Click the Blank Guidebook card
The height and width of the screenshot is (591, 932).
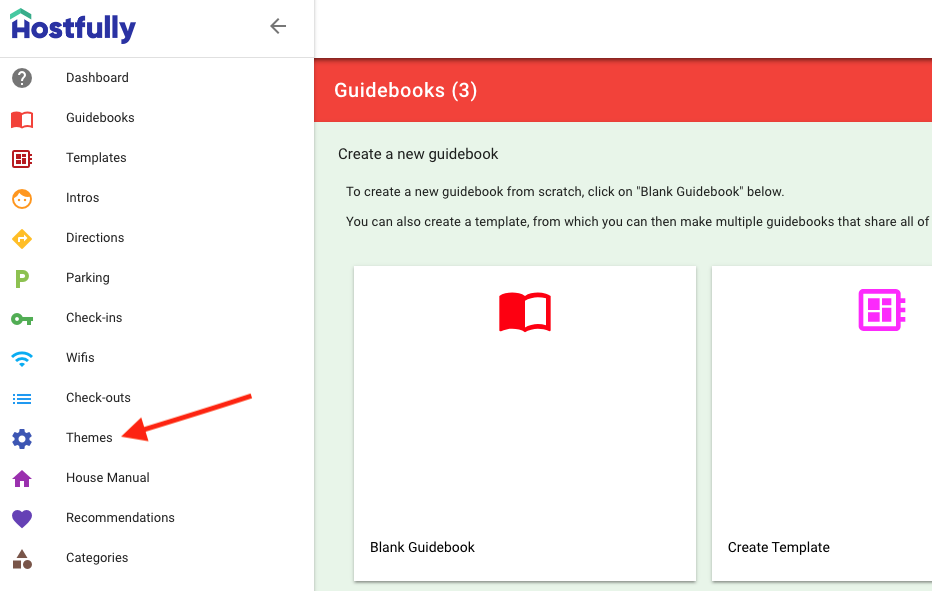coord(524,423)
